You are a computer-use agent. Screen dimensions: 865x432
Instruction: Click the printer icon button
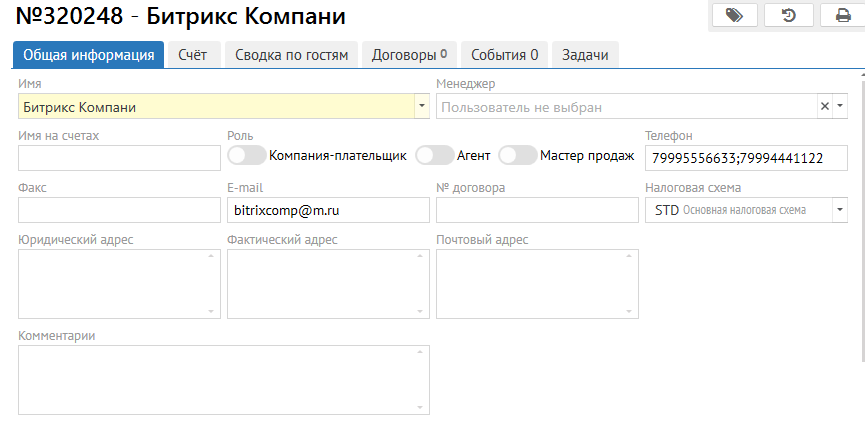(x=842, y=15)
